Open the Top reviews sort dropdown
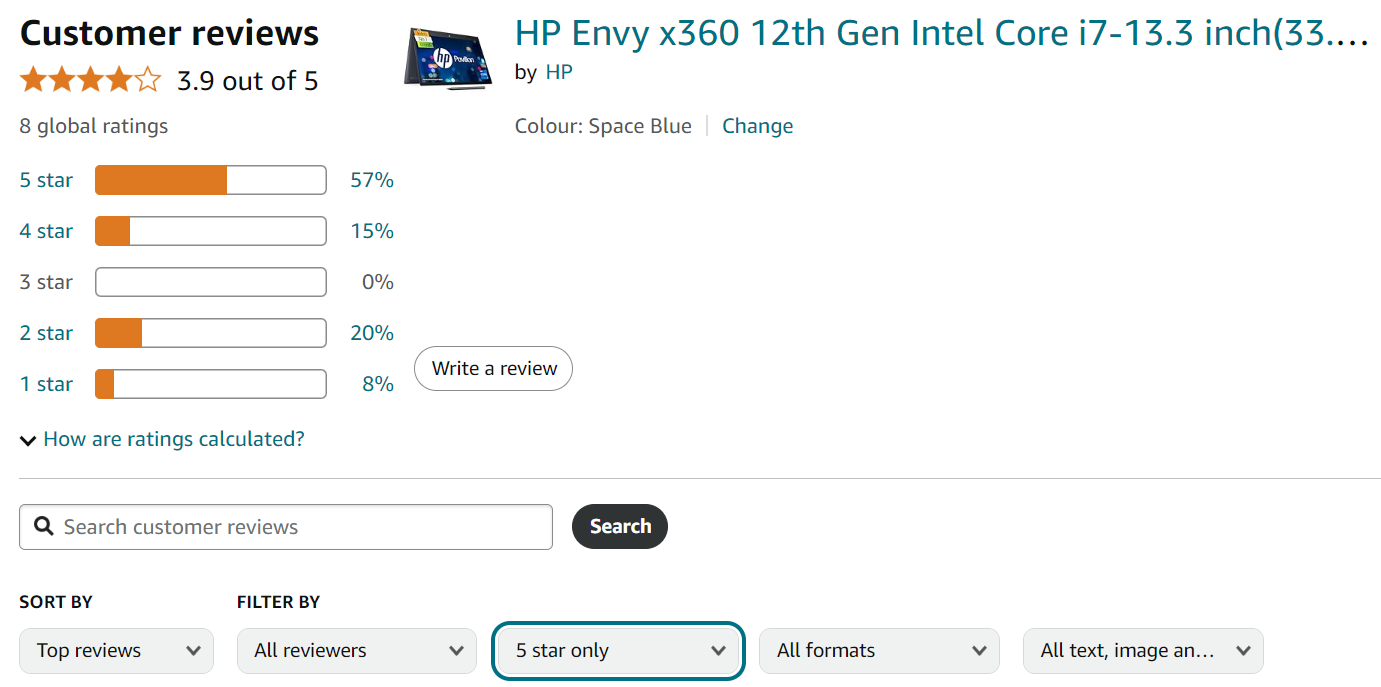Viewport: 1381px width, 687px height. coord(116,650)
